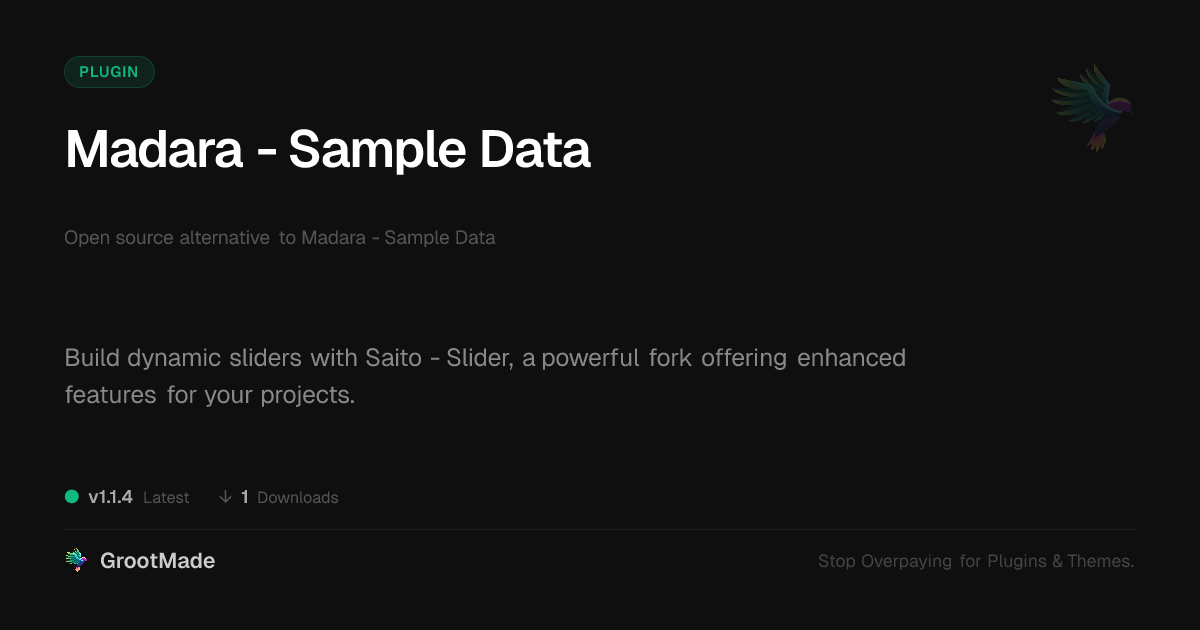Click 'Open source alternative' subtitle text
The width and height of the screenshot is (1200, 630).
coord(167,238)
